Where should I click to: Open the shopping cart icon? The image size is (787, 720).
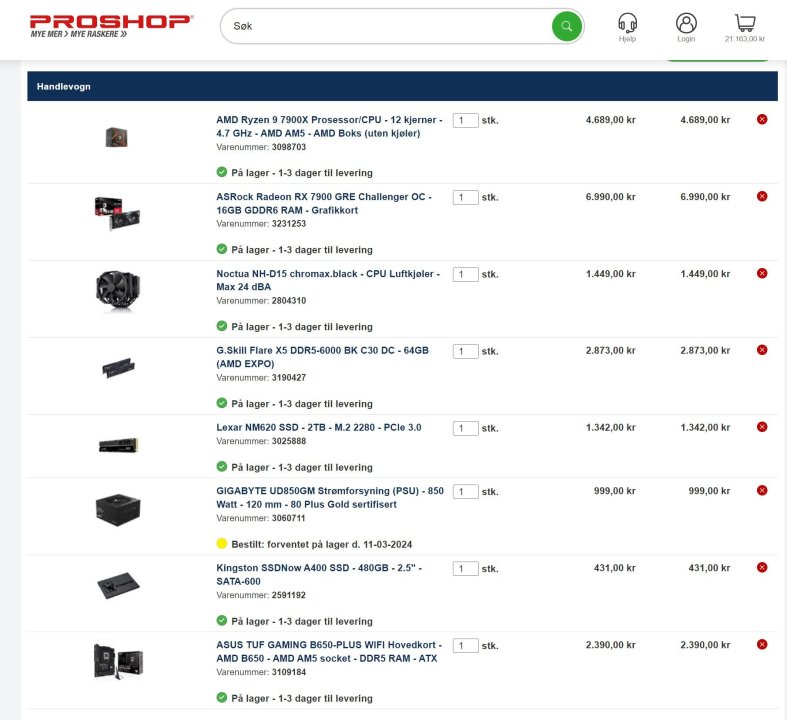[745, 23]
